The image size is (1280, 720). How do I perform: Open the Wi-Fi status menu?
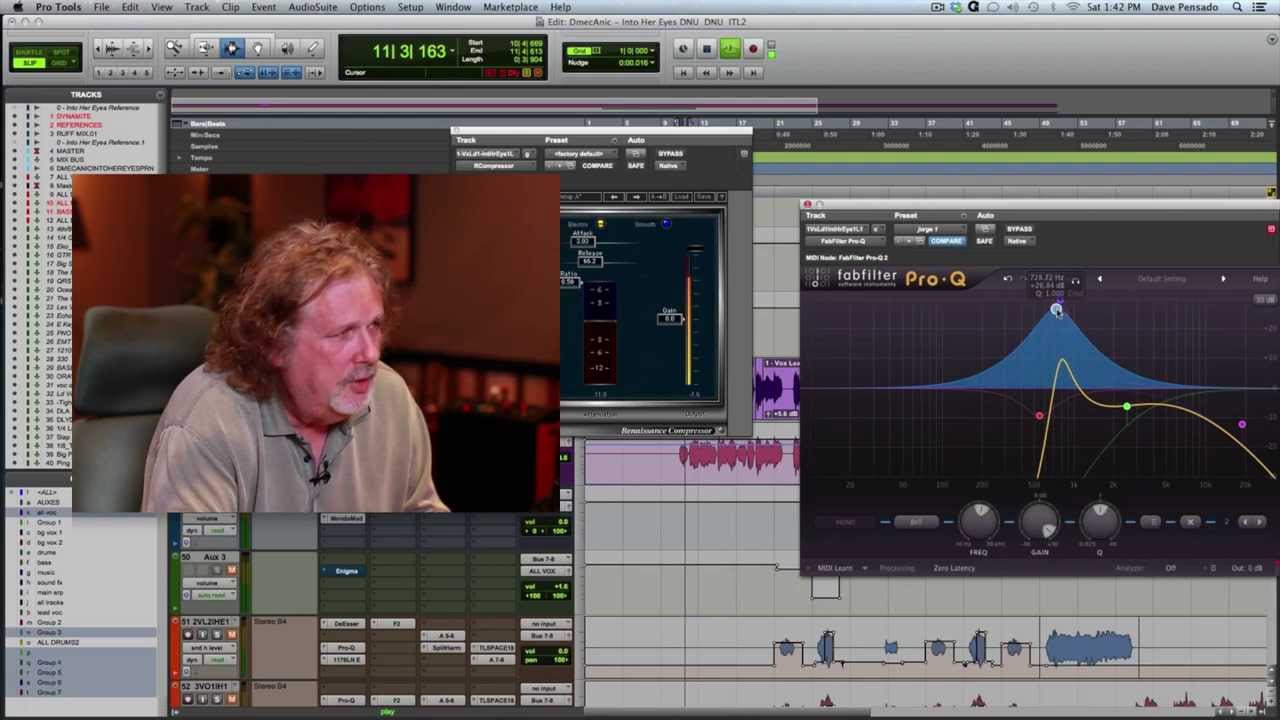[x=1073, y=7]
